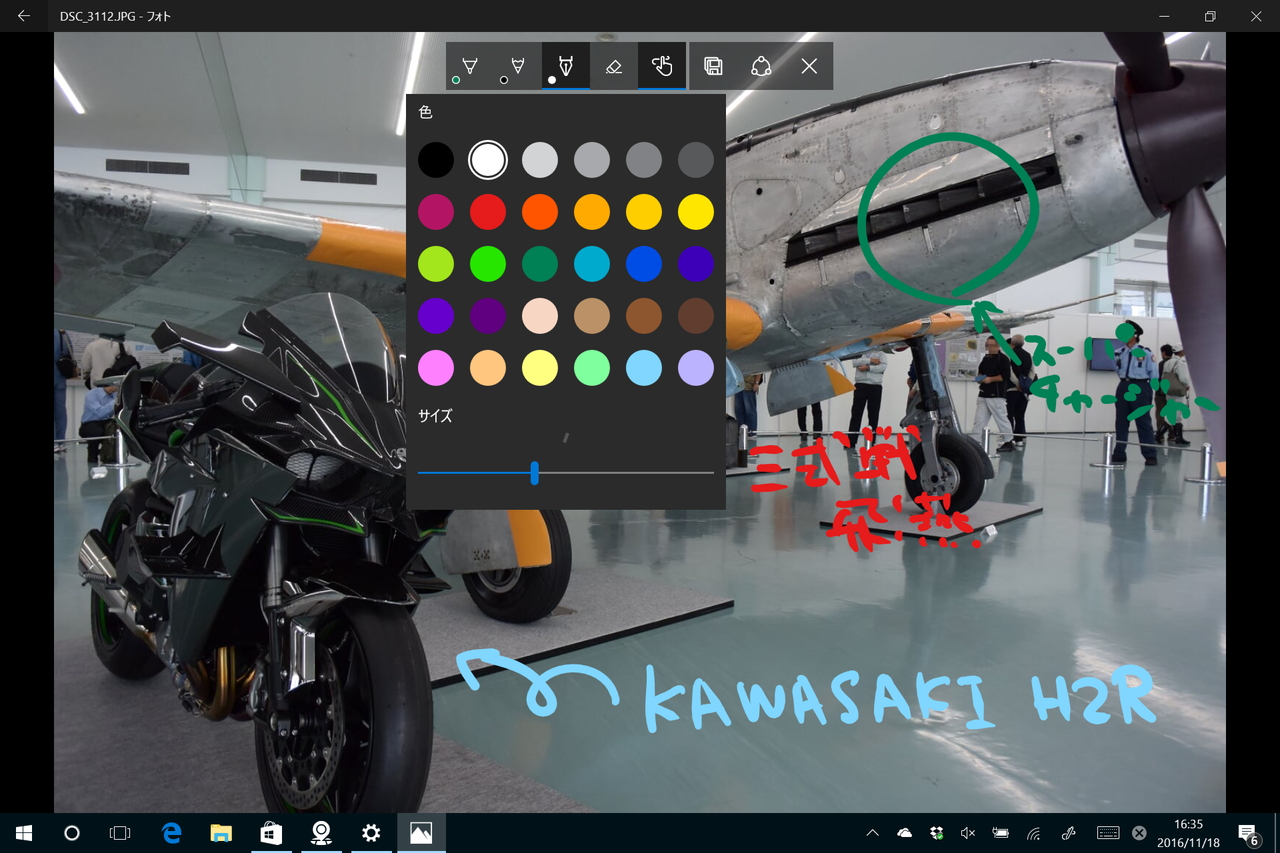Open Cortana search circle
Viewport: 1280px width, 853px height.
pyautogui.click(x=72, y=833)
